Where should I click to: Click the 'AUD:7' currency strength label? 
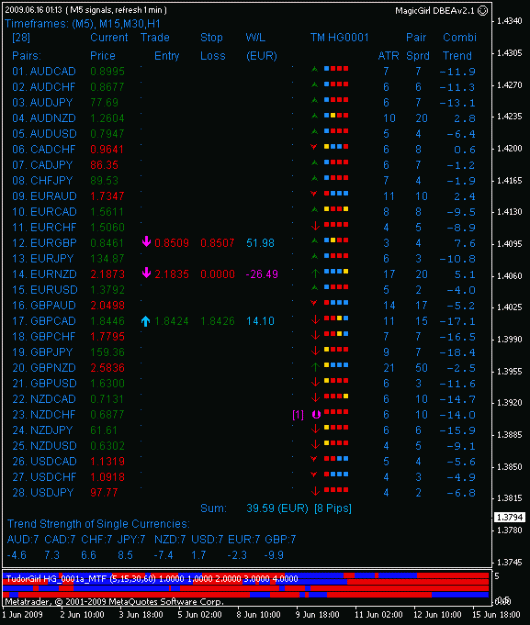tap(23, 540)
